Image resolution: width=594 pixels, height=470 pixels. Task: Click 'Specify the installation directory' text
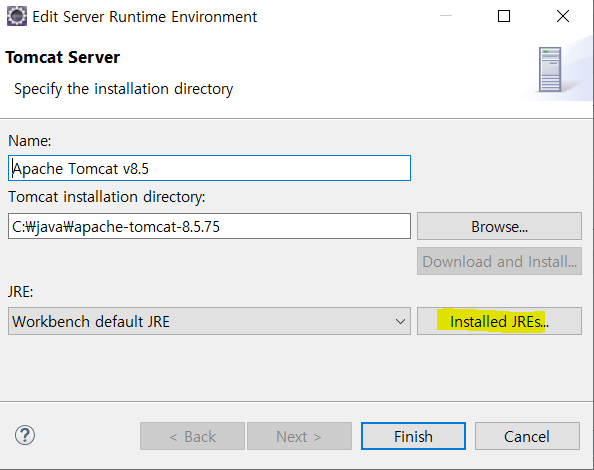pyautogui.click(x=123, y=89)
